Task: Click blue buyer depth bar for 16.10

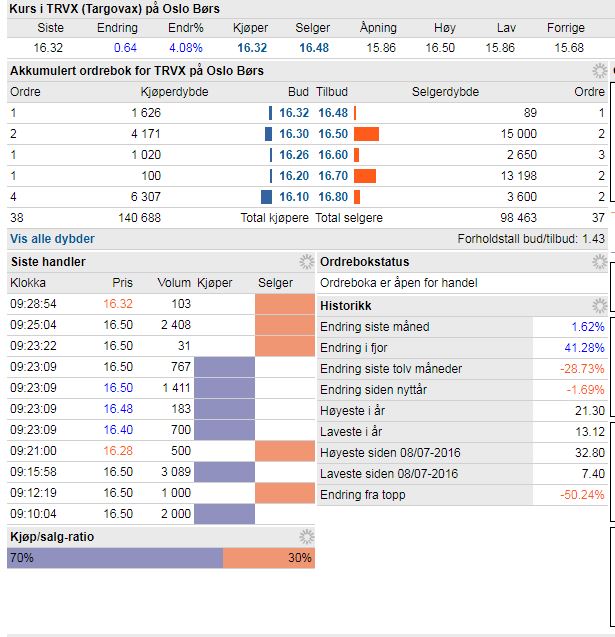Action: (x=266, y=197)
